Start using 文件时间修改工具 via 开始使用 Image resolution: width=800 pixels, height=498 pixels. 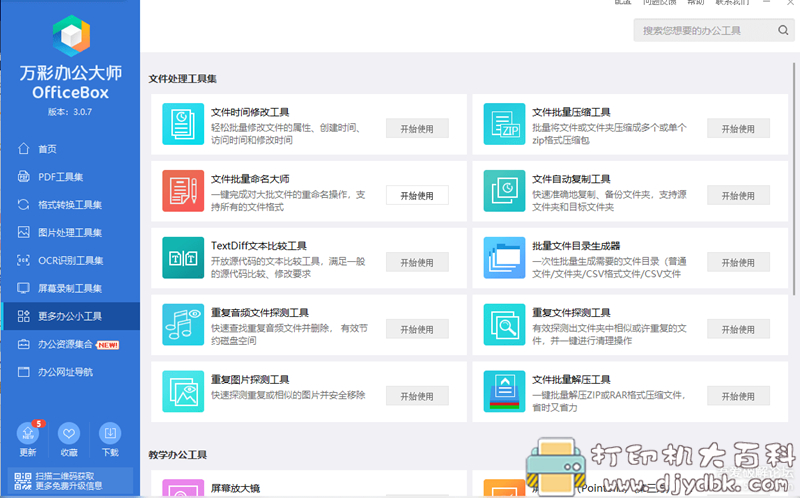click(417, 129)
